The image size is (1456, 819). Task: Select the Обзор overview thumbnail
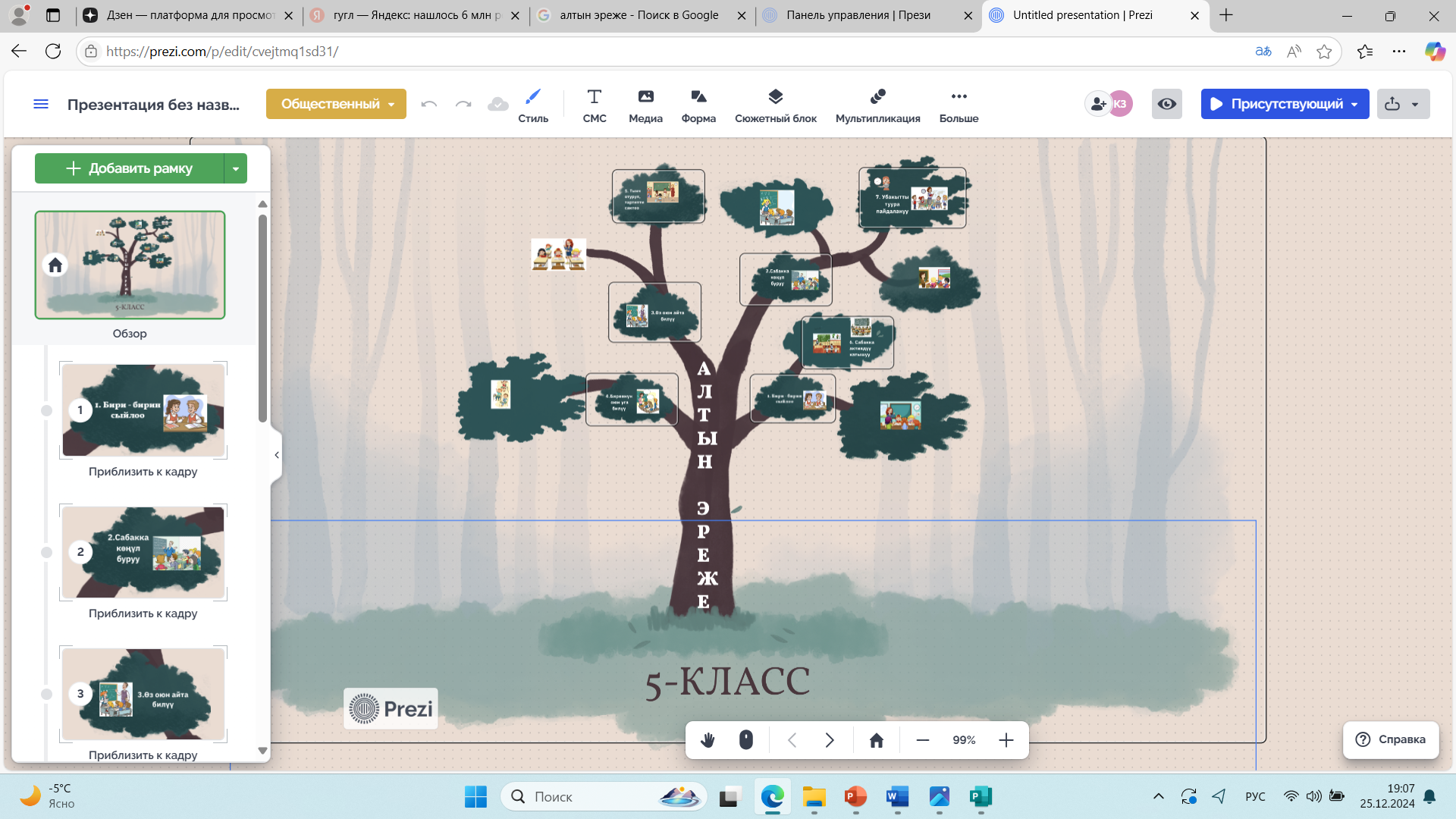click(130, 265)
